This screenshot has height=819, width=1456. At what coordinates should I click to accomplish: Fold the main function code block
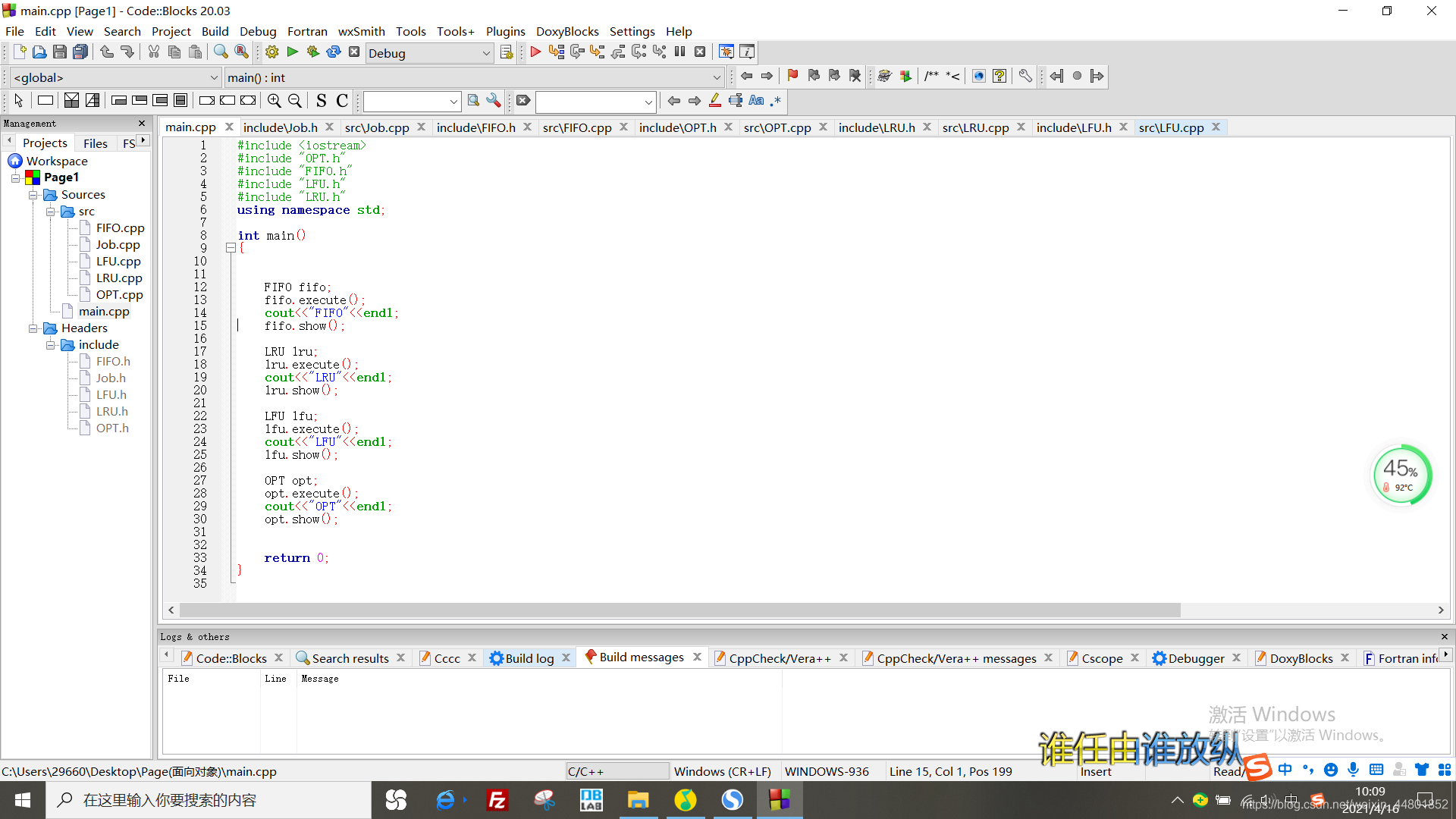[x=231, y=248]
